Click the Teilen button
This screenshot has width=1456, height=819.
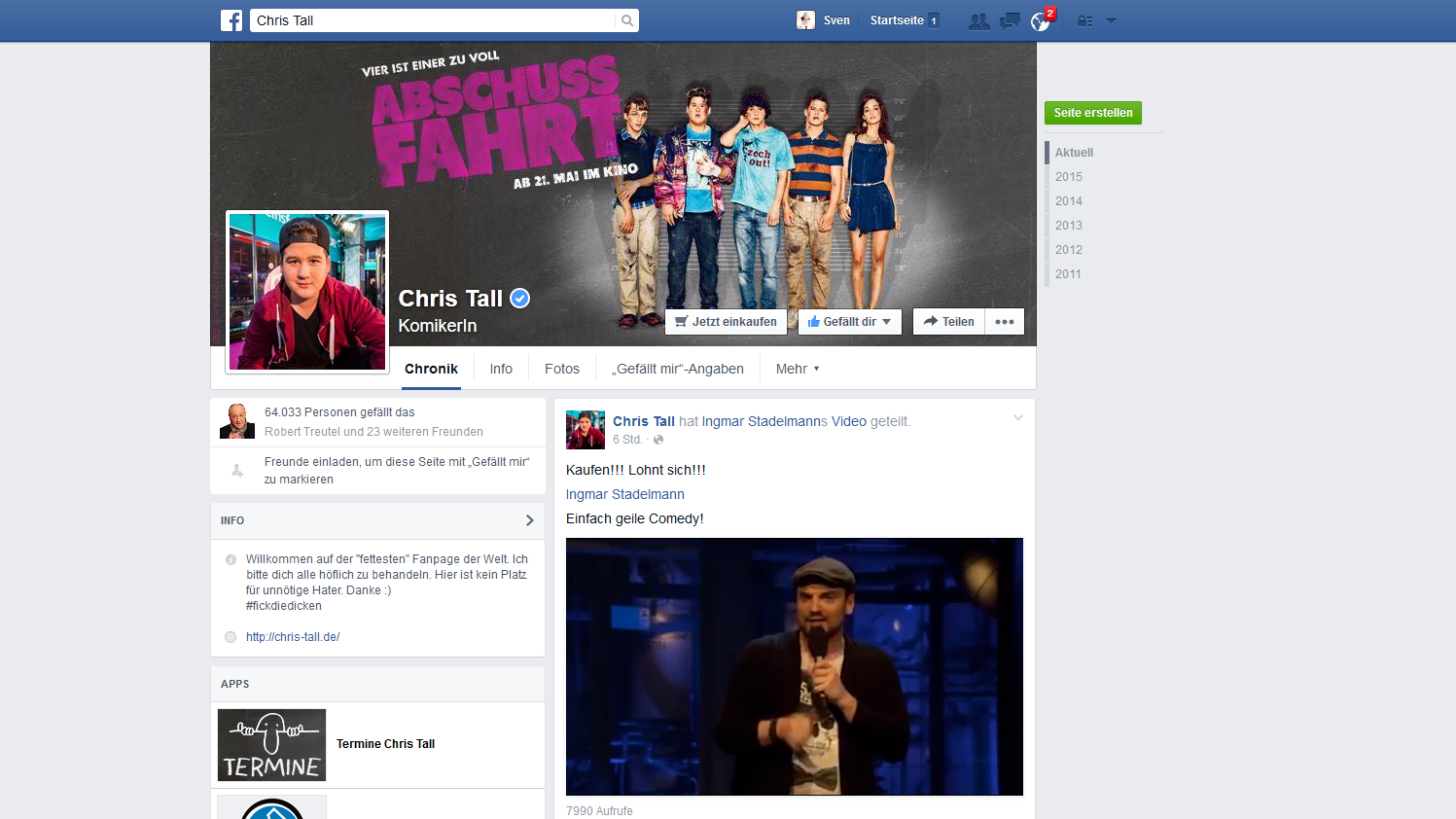(949, 322)
